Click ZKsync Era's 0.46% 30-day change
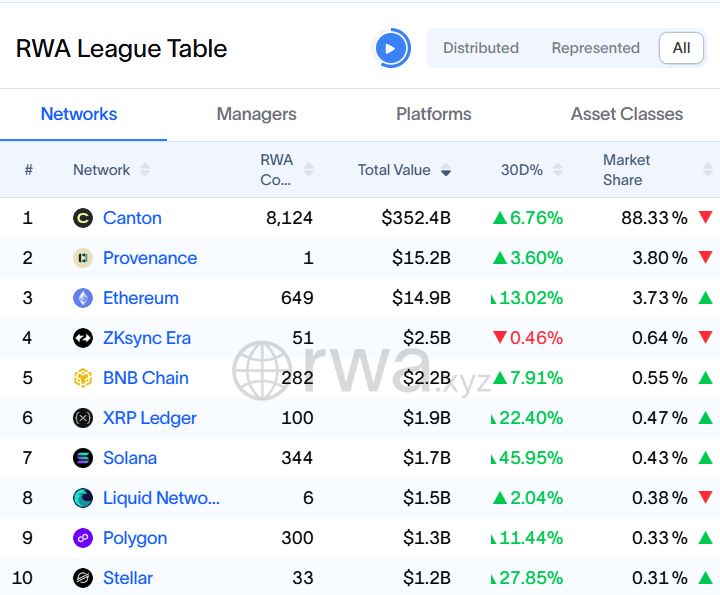This screenshot has width=720, height=595. tap(528, 338)
